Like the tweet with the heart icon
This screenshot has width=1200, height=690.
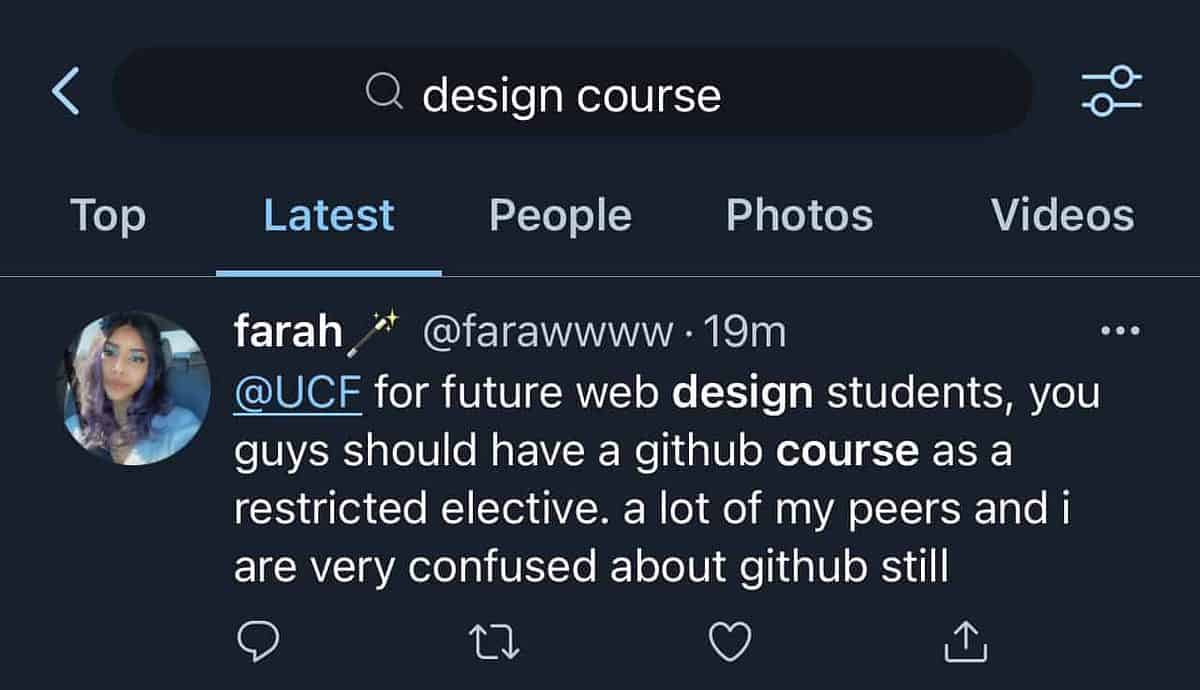point(729,641)
